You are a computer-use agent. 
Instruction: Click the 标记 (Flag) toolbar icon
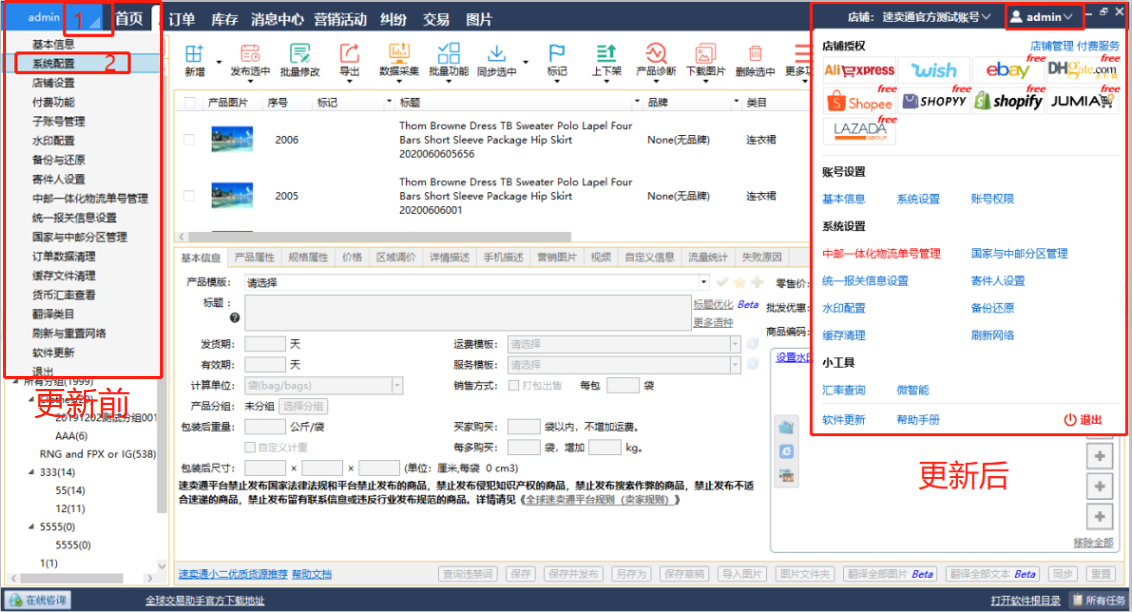557,53
